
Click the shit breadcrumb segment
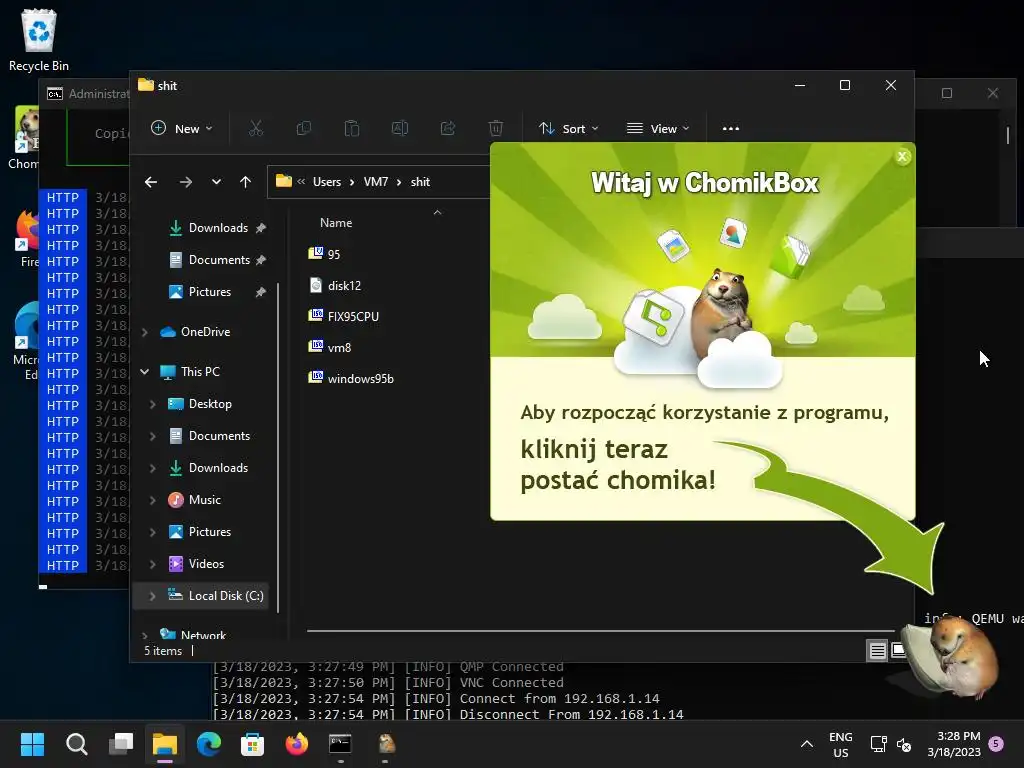tap(420, 182)
